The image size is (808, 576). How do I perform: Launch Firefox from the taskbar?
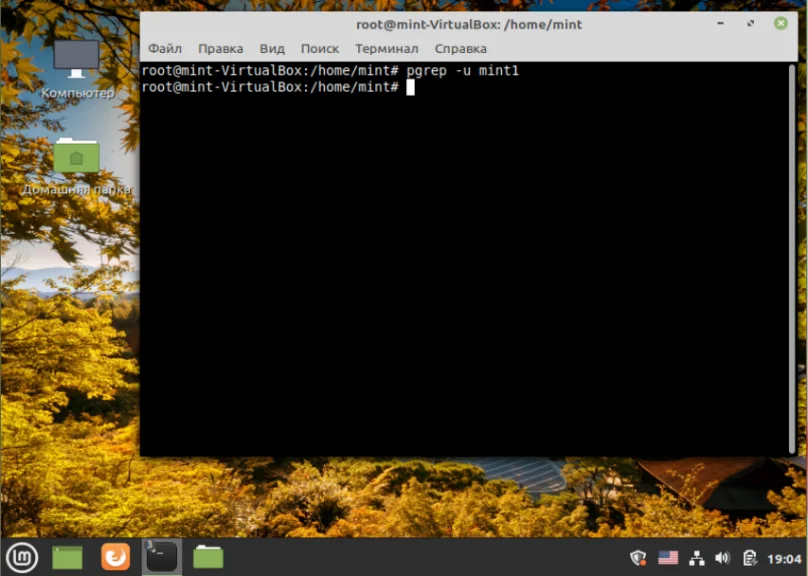pyautogui.click(x=114, y=557)
